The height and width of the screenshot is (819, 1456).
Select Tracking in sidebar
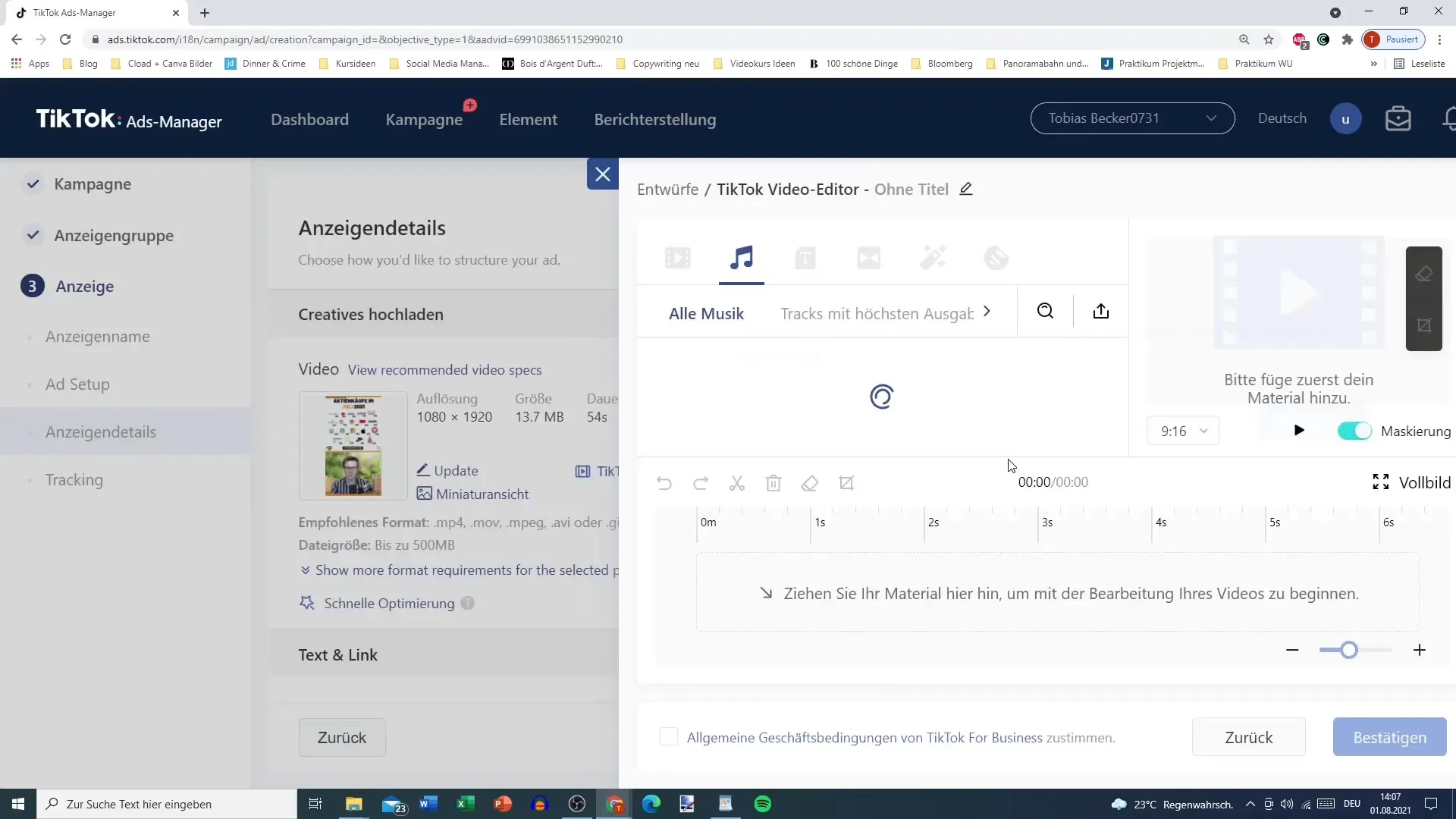tap(74, 479)
